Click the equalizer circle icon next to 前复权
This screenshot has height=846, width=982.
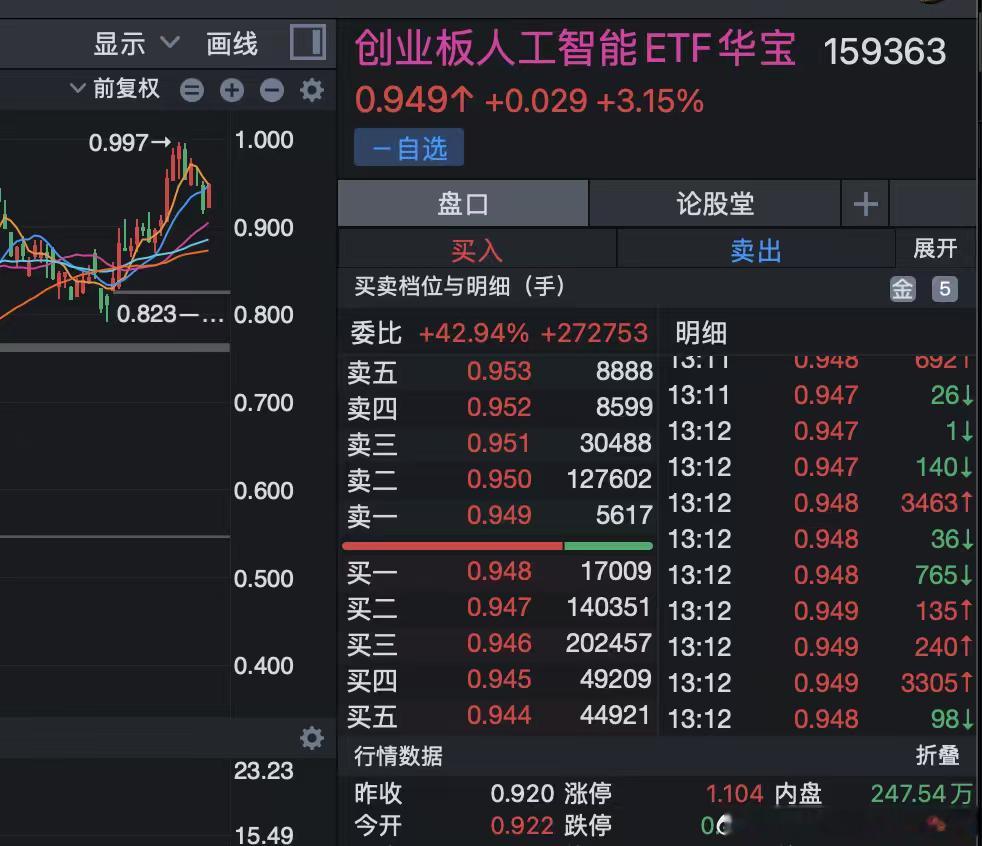[190, 90]
